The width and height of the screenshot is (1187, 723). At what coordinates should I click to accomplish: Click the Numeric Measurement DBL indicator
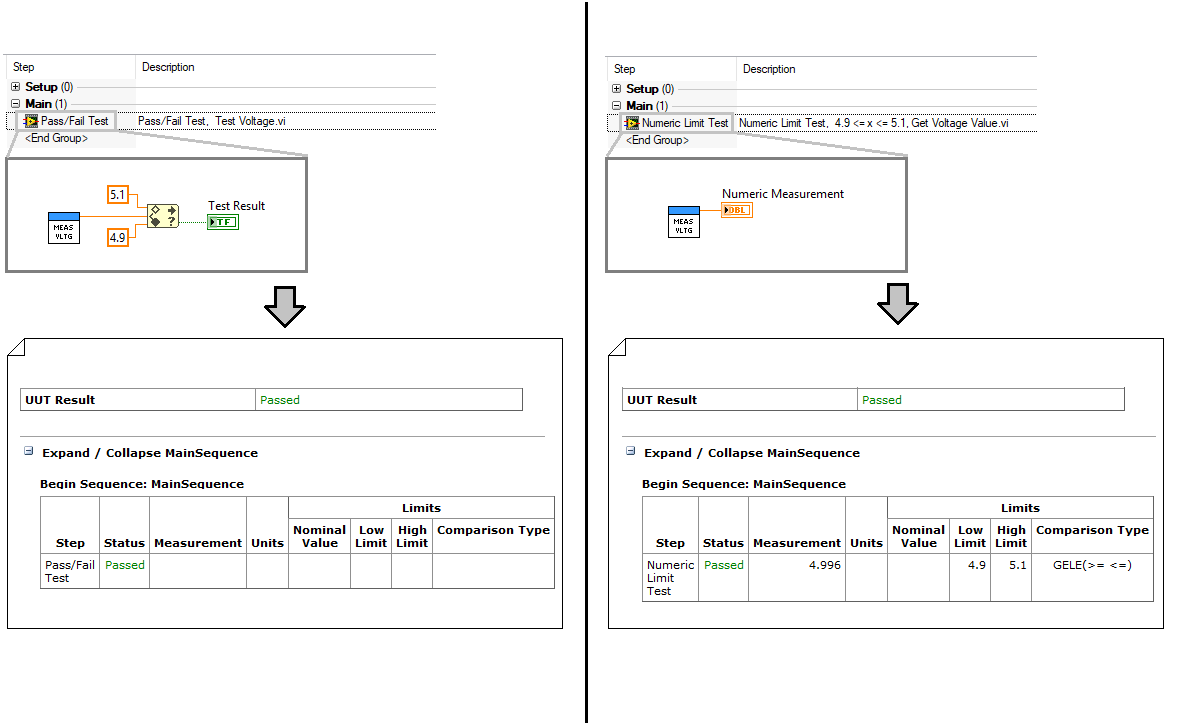(736, 210)
